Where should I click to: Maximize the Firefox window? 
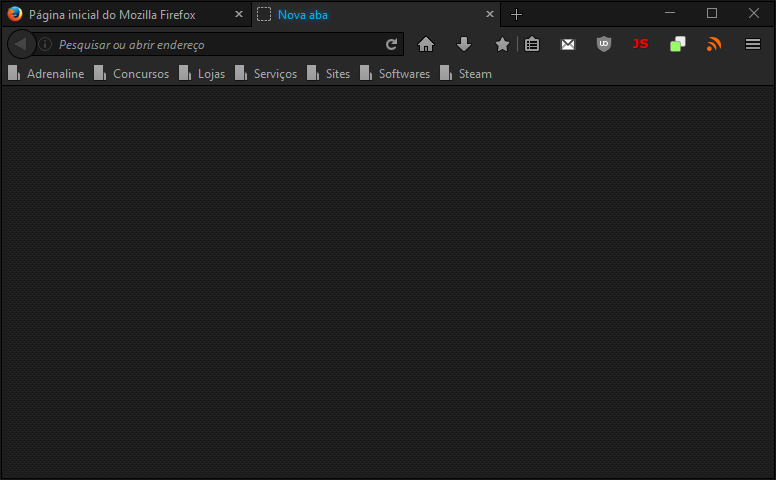tap(712, 13)
